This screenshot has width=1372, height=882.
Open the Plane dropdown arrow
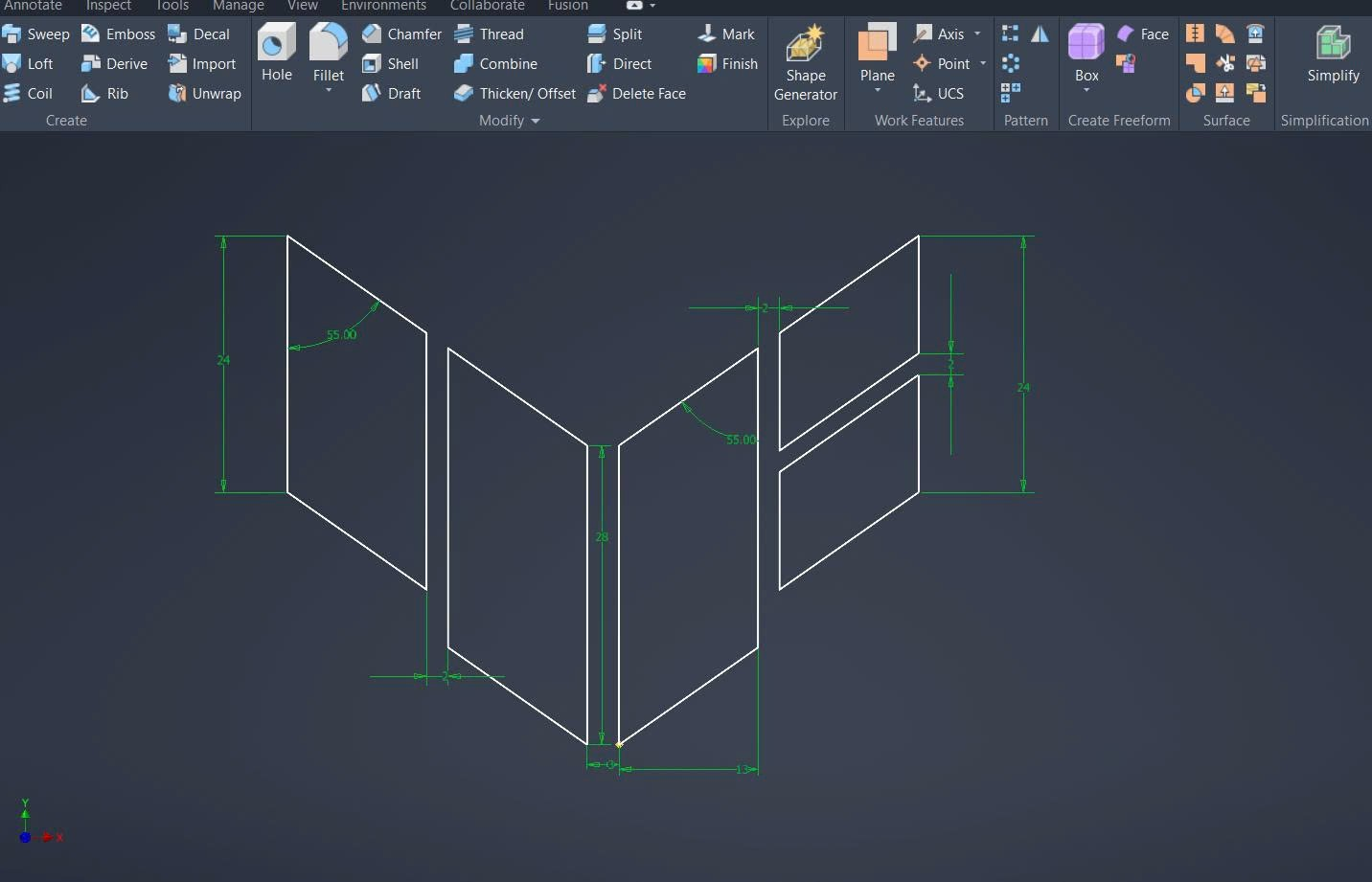(877, 91)
